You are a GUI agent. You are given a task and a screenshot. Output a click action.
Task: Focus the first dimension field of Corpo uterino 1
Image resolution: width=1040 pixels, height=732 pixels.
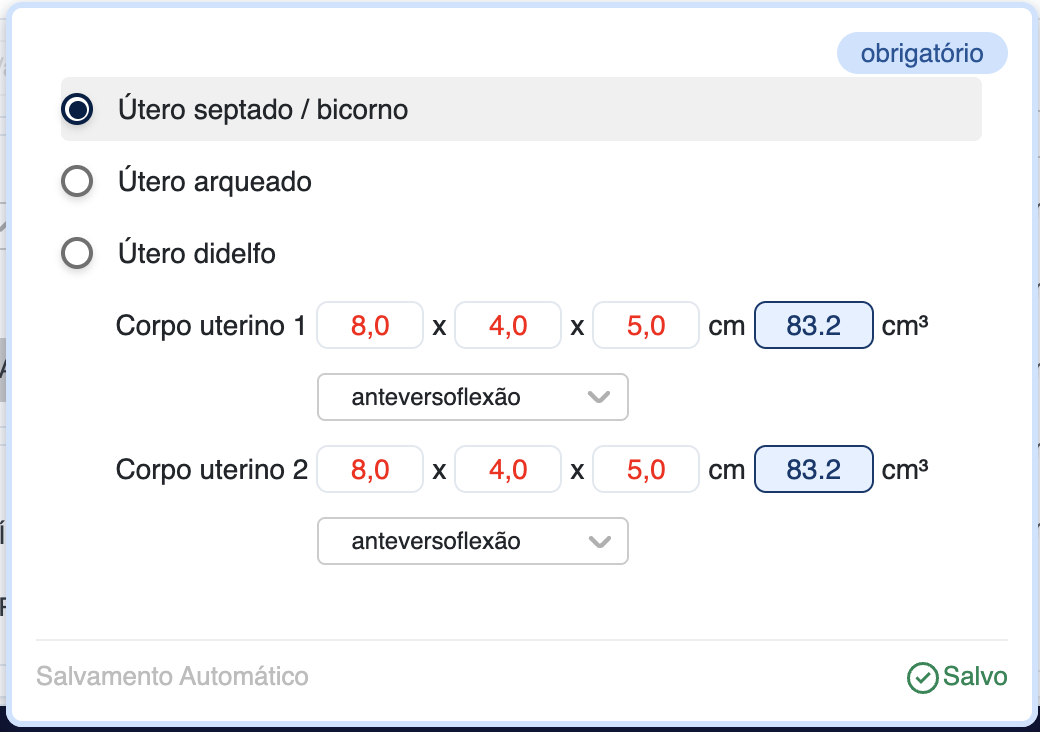[x=370, y=326]
